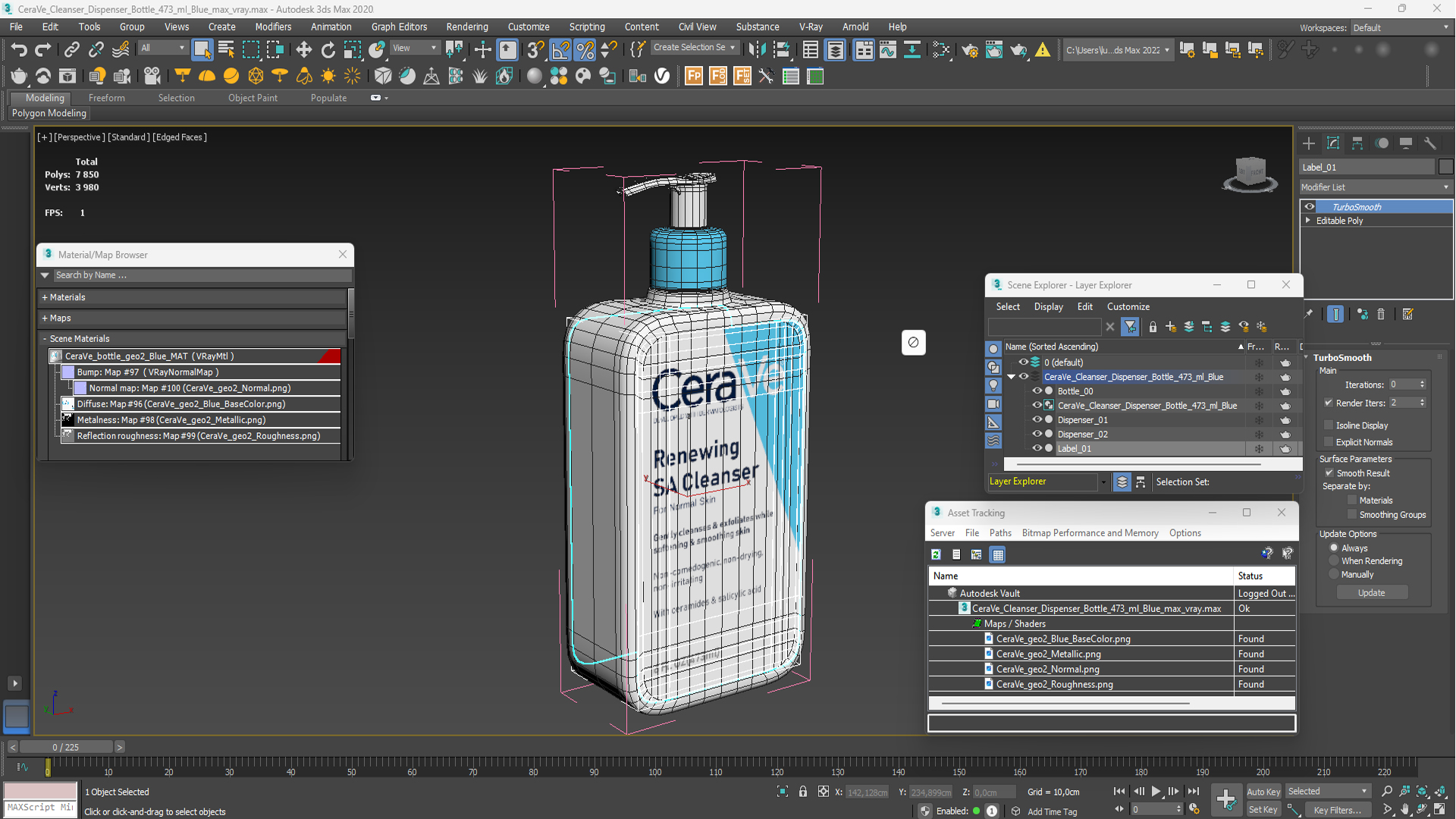The image size is (1456, 819).
Task: Activate the Select and Rotate tool
Action: [328, 50]
